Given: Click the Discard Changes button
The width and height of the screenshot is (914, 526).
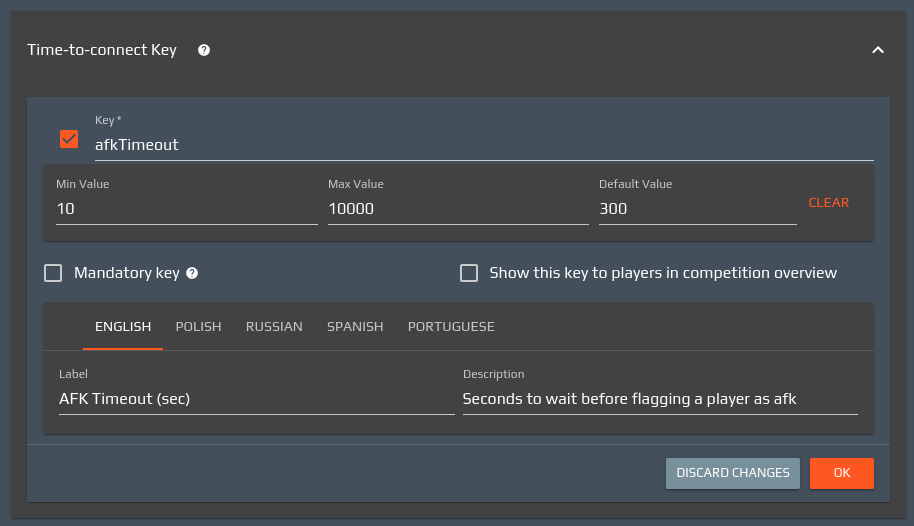Looking at the screenshot, I should click(732, 473).
